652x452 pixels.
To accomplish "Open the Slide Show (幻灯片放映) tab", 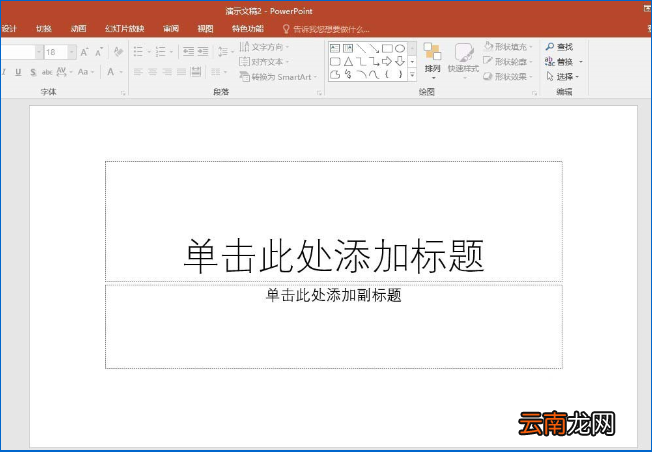I will 124,29.
